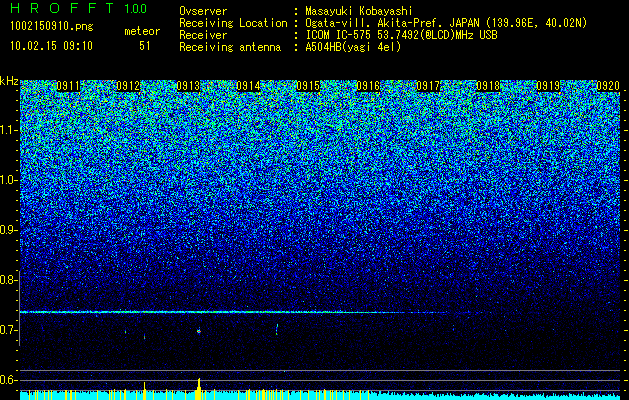Select the ICOM IC-575 receiver text
The height and width of the screenshot is (400, 629).
click(402, 35)
